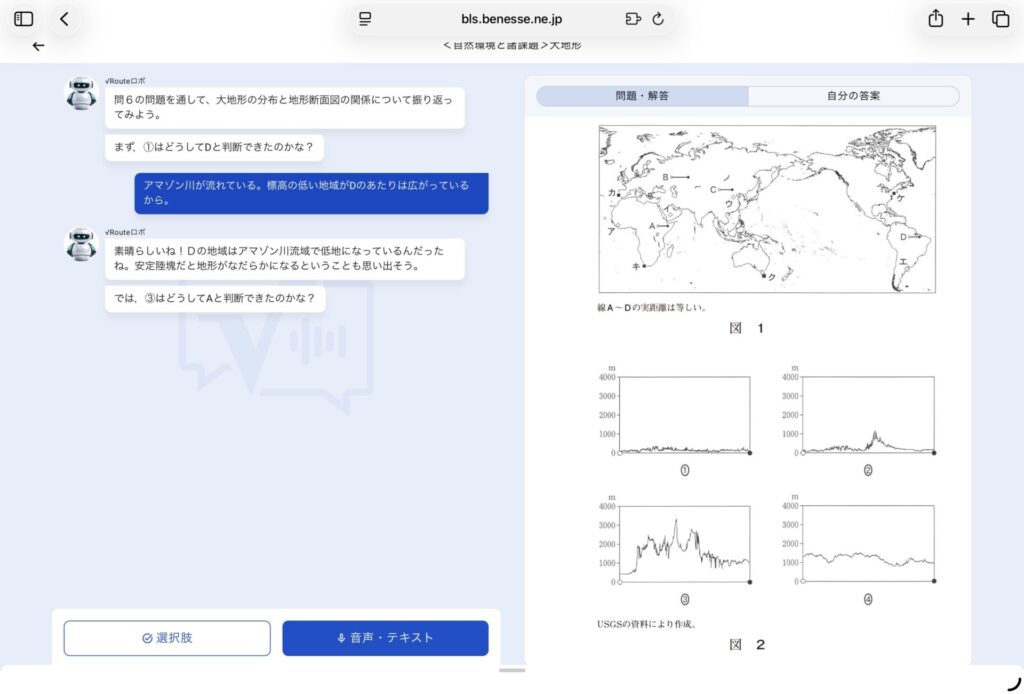The image size is (1024, 694).
Task: Open the Safari sidebar panel icon
Action: pos(24,19)
